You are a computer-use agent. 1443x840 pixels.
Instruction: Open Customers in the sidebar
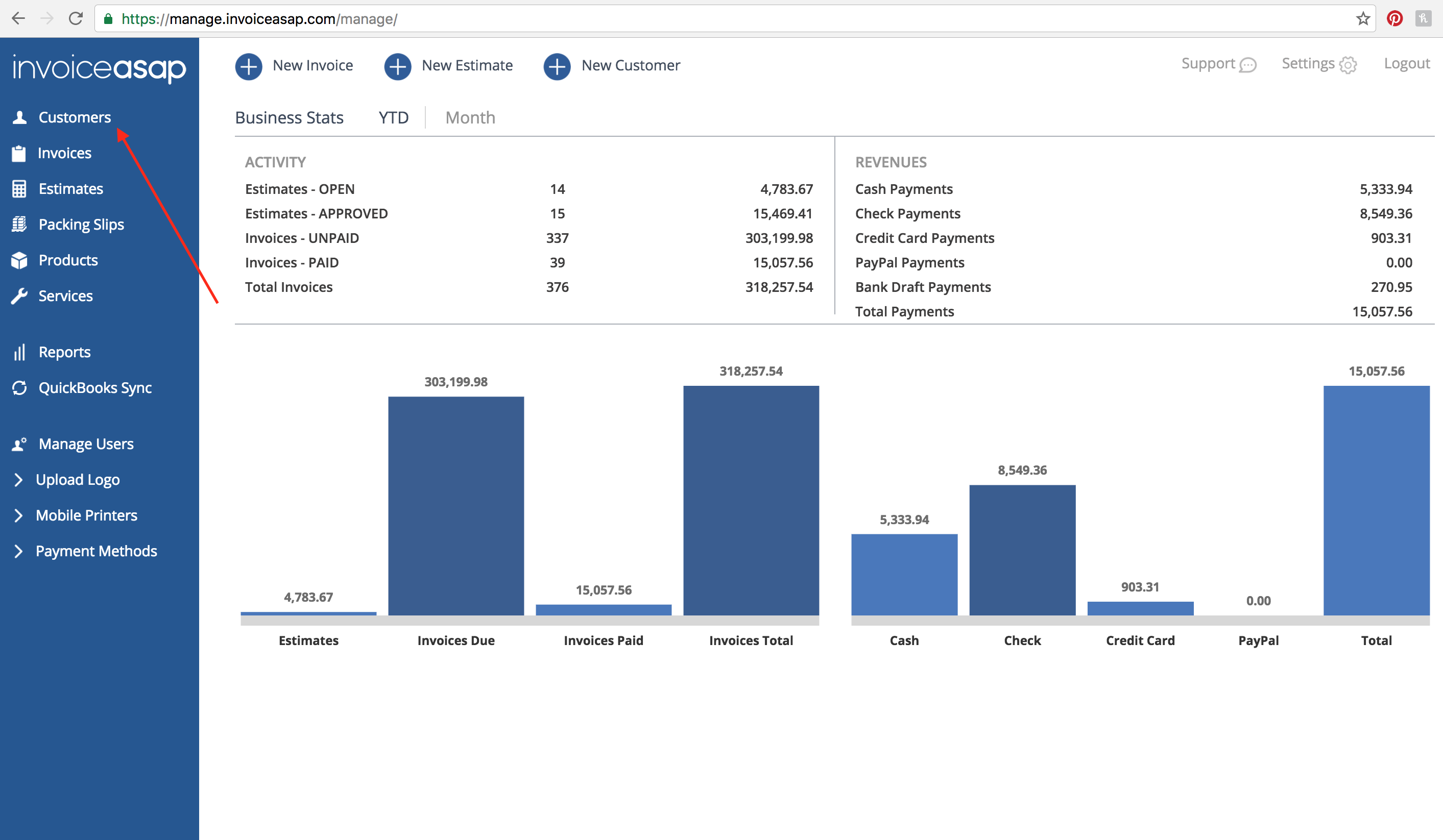coord(75,117)
